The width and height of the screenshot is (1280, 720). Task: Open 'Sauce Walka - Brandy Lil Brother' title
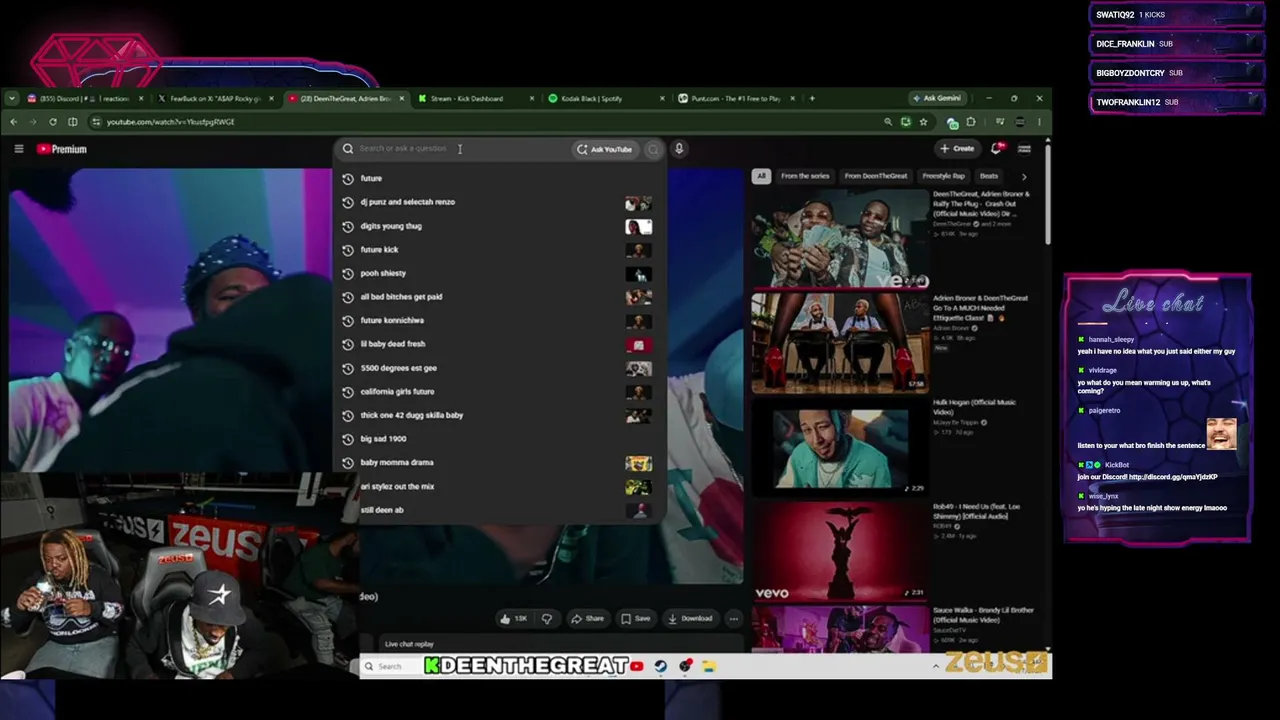click(984, 615)
